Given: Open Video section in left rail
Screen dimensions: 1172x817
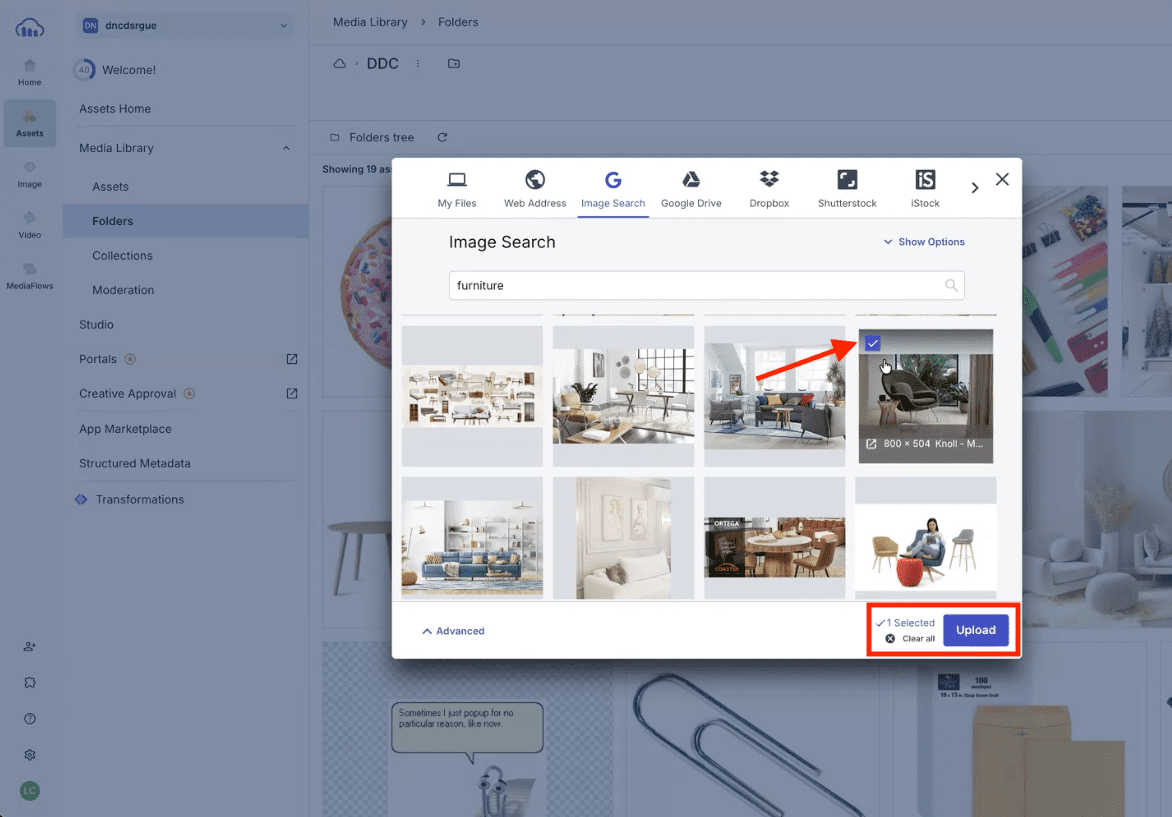Looking at the screenshot, I should pos(29,225).
